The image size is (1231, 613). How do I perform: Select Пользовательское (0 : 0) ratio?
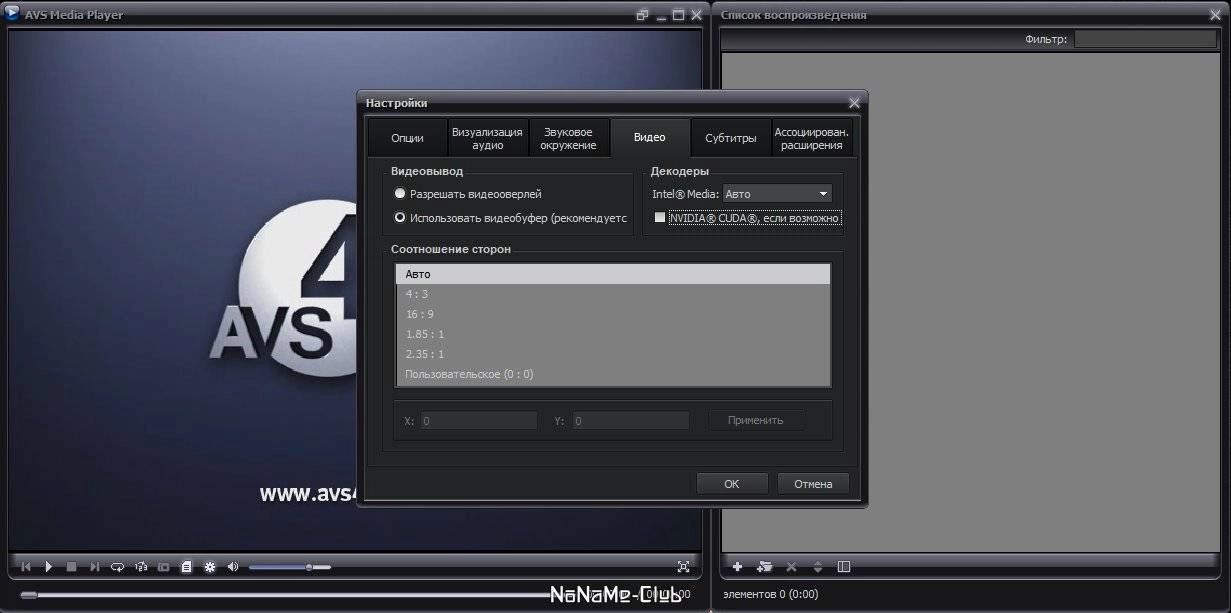(x=613, y=374)
